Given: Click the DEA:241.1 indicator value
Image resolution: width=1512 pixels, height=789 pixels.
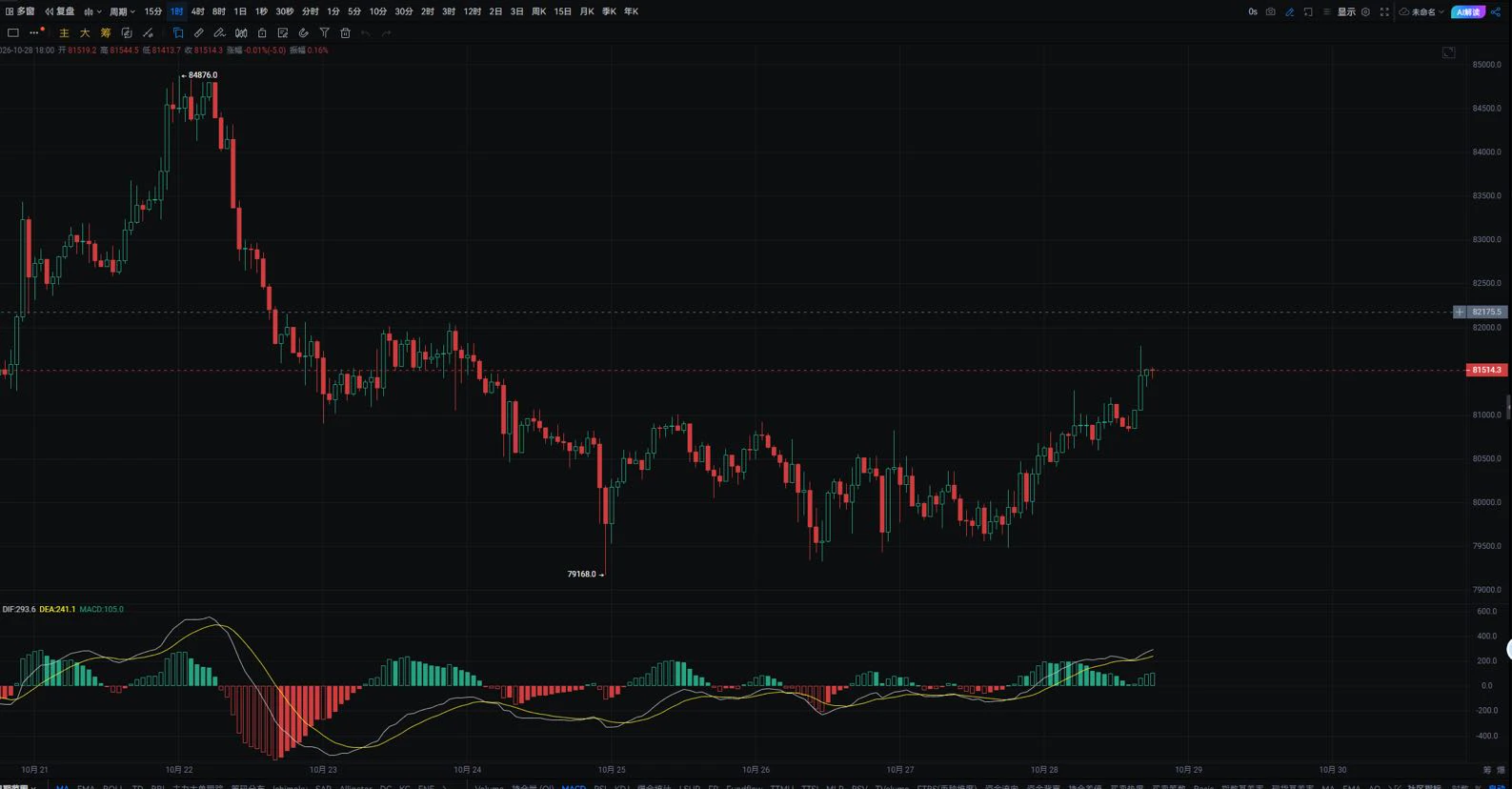Looking at the screenshot, I should click(57, 609).
